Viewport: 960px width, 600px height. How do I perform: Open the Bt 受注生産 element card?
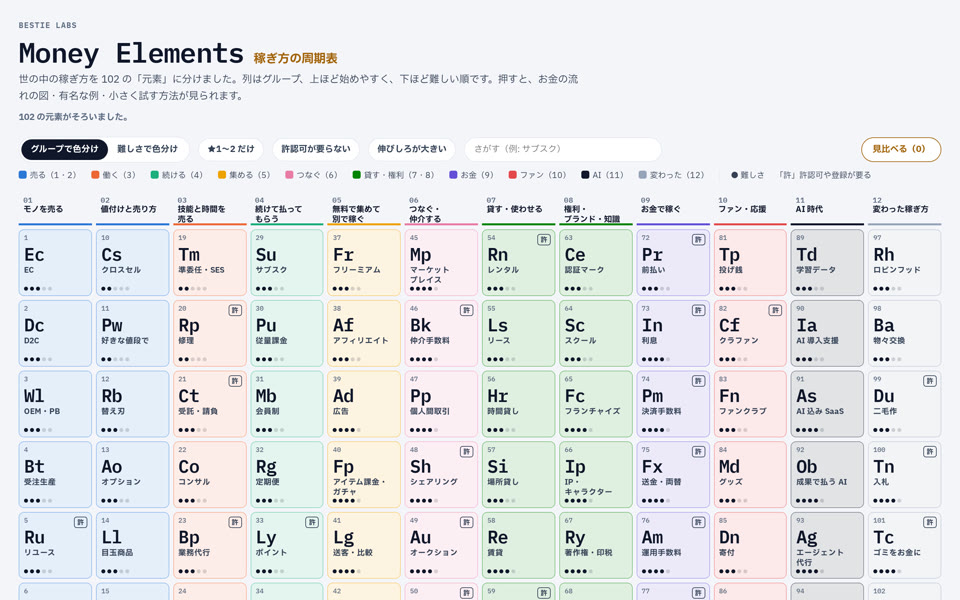pyautogui.click(x=55, y=474)
